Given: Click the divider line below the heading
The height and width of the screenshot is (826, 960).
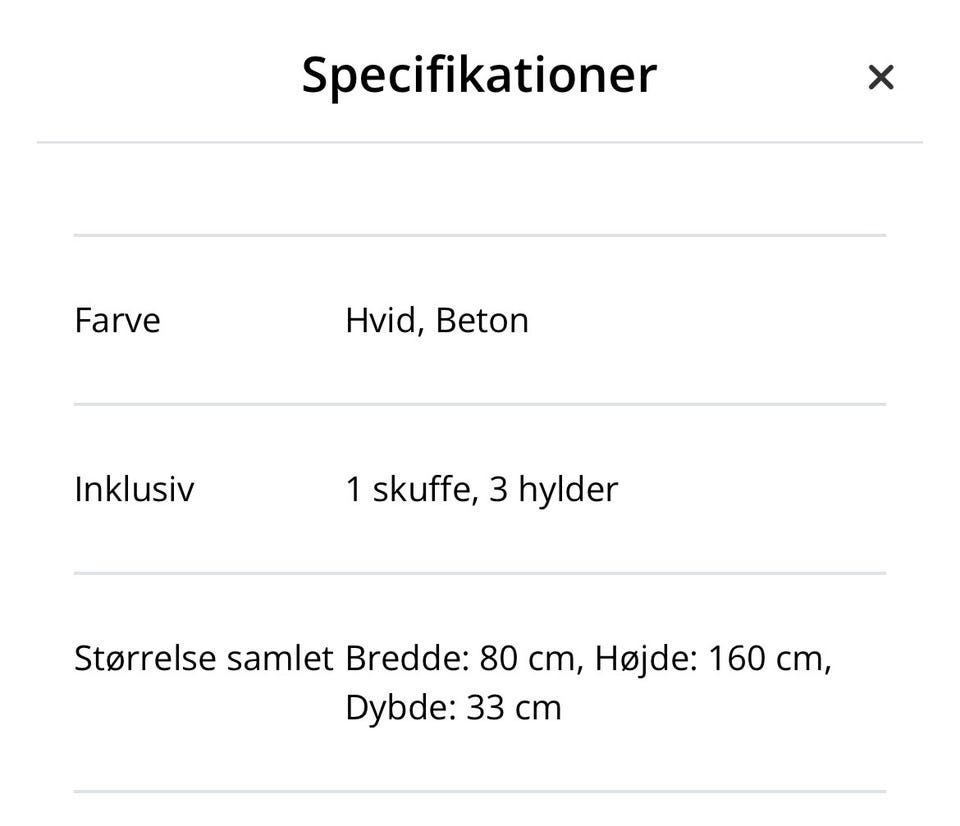Looking at the screenshot, I should 479,142.
